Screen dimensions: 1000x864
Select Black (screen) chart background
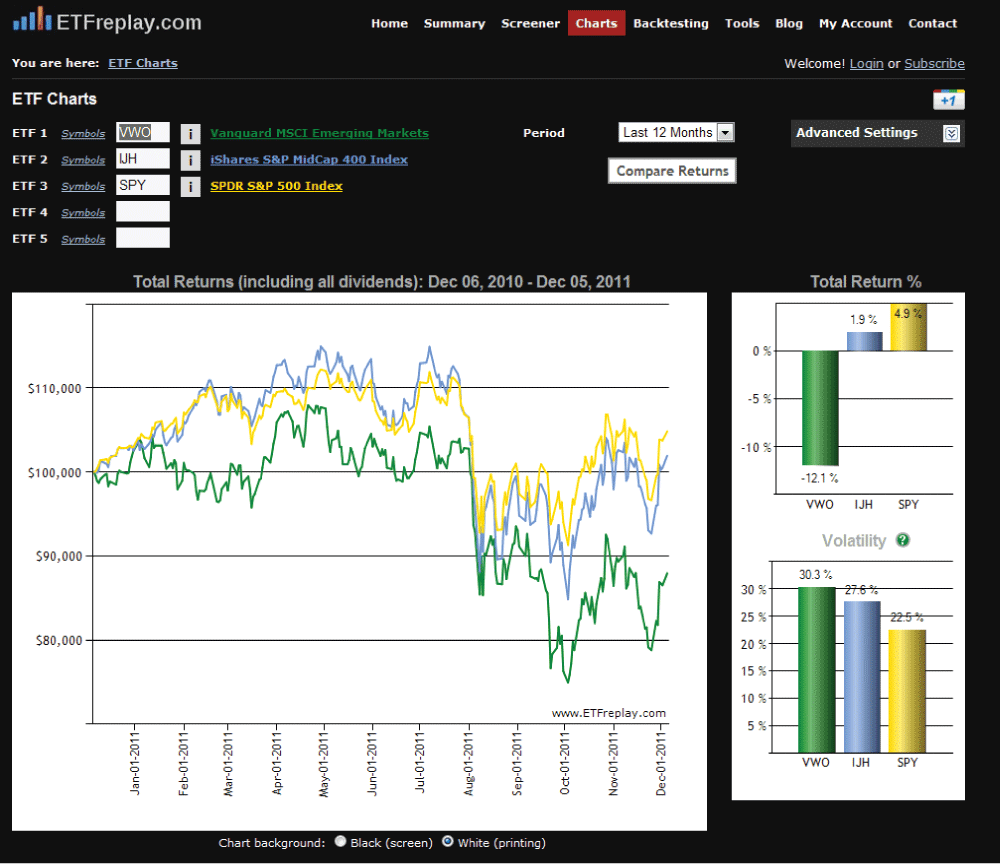tap(341, 842)
